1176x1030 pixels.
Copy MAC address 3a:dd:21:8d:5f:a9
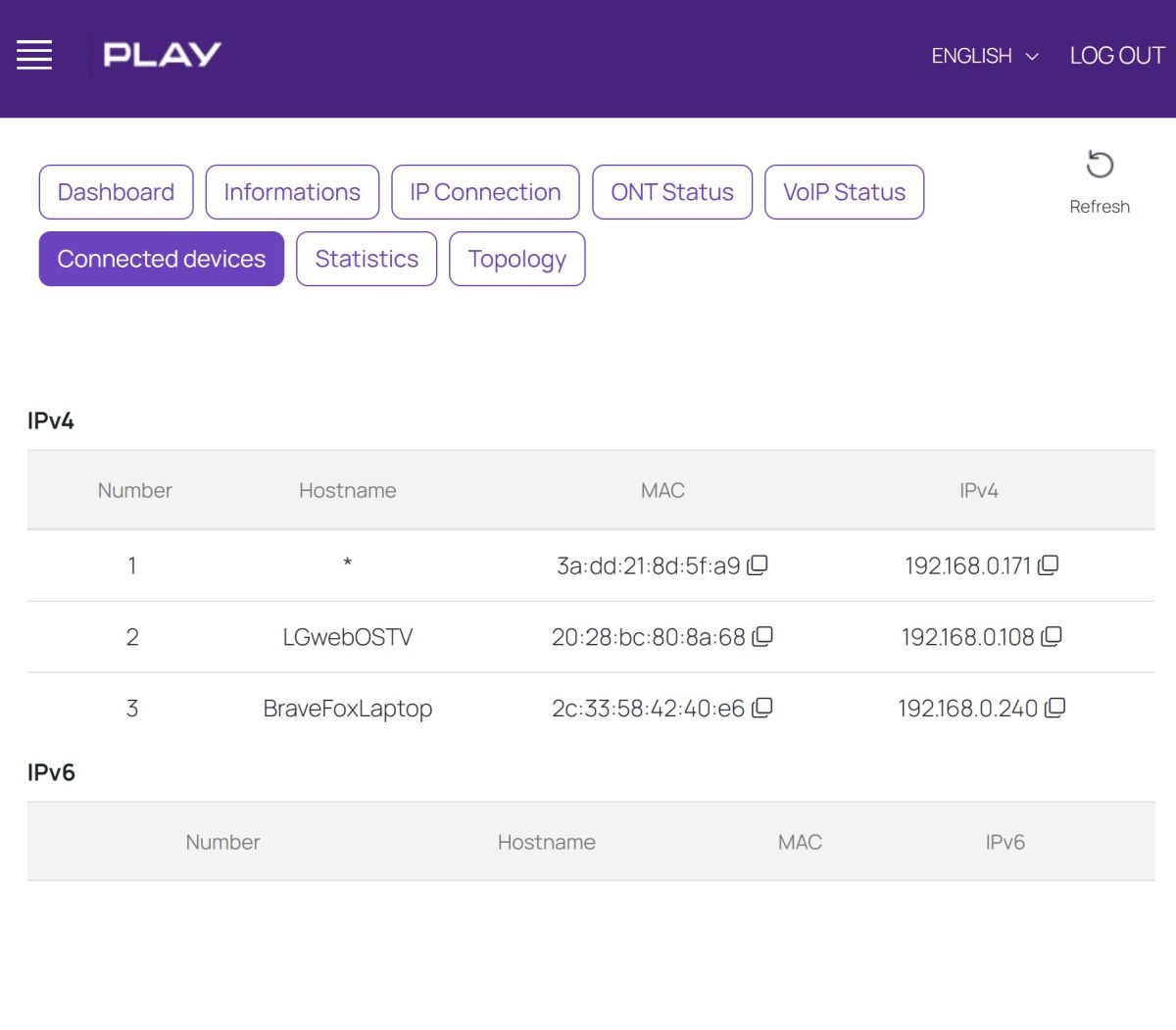758,565
